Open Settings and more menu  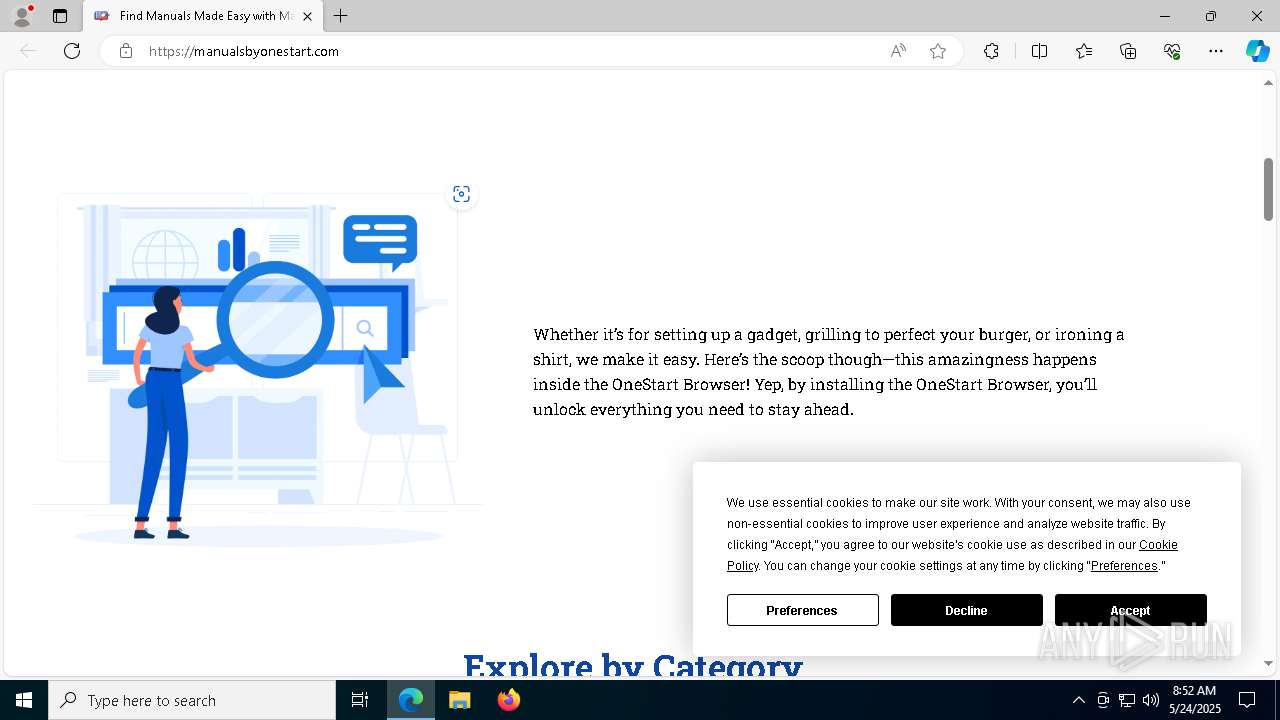(x=1216, y=51)
